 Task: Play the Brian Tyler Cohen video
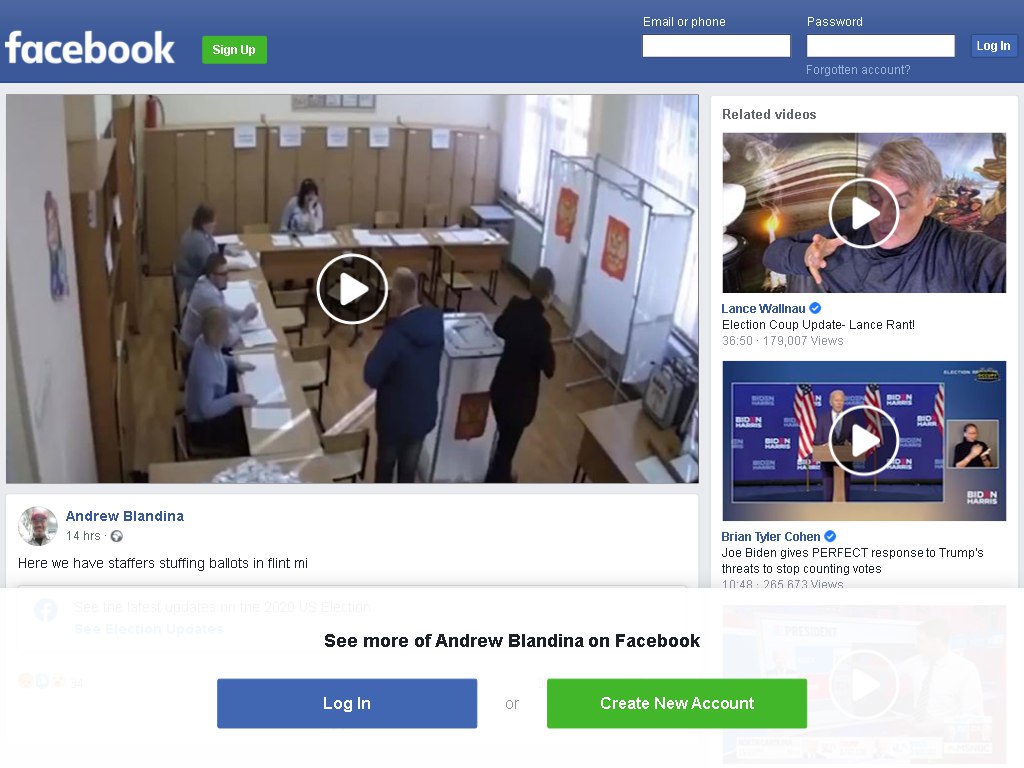pyautogui.click(x=863, y=441)
